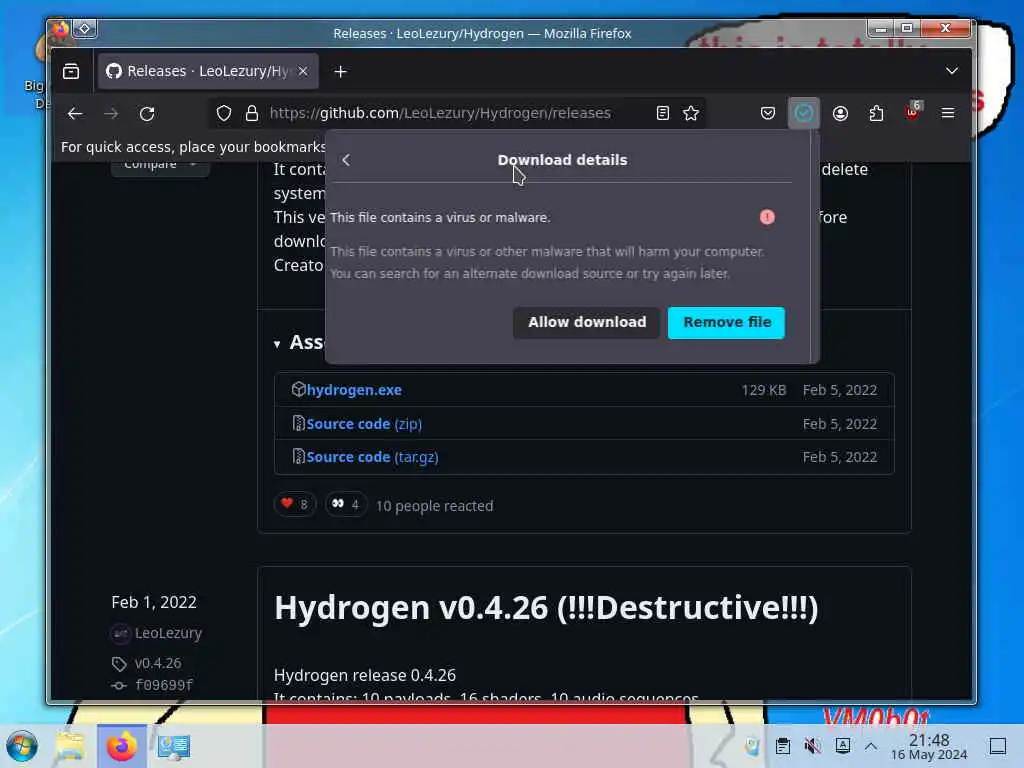
Task: Navigate forward with the arrow
Action: point(111,114)
